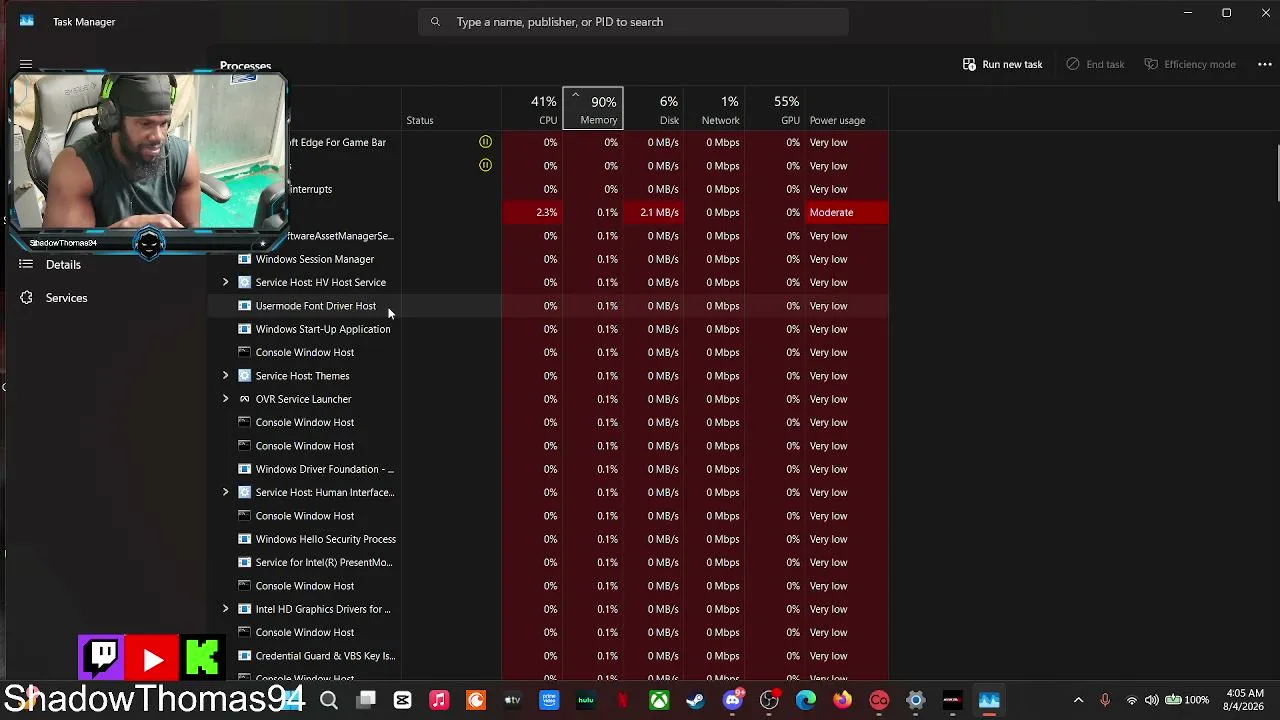Open Discord from the taskbar

[733, 700]
